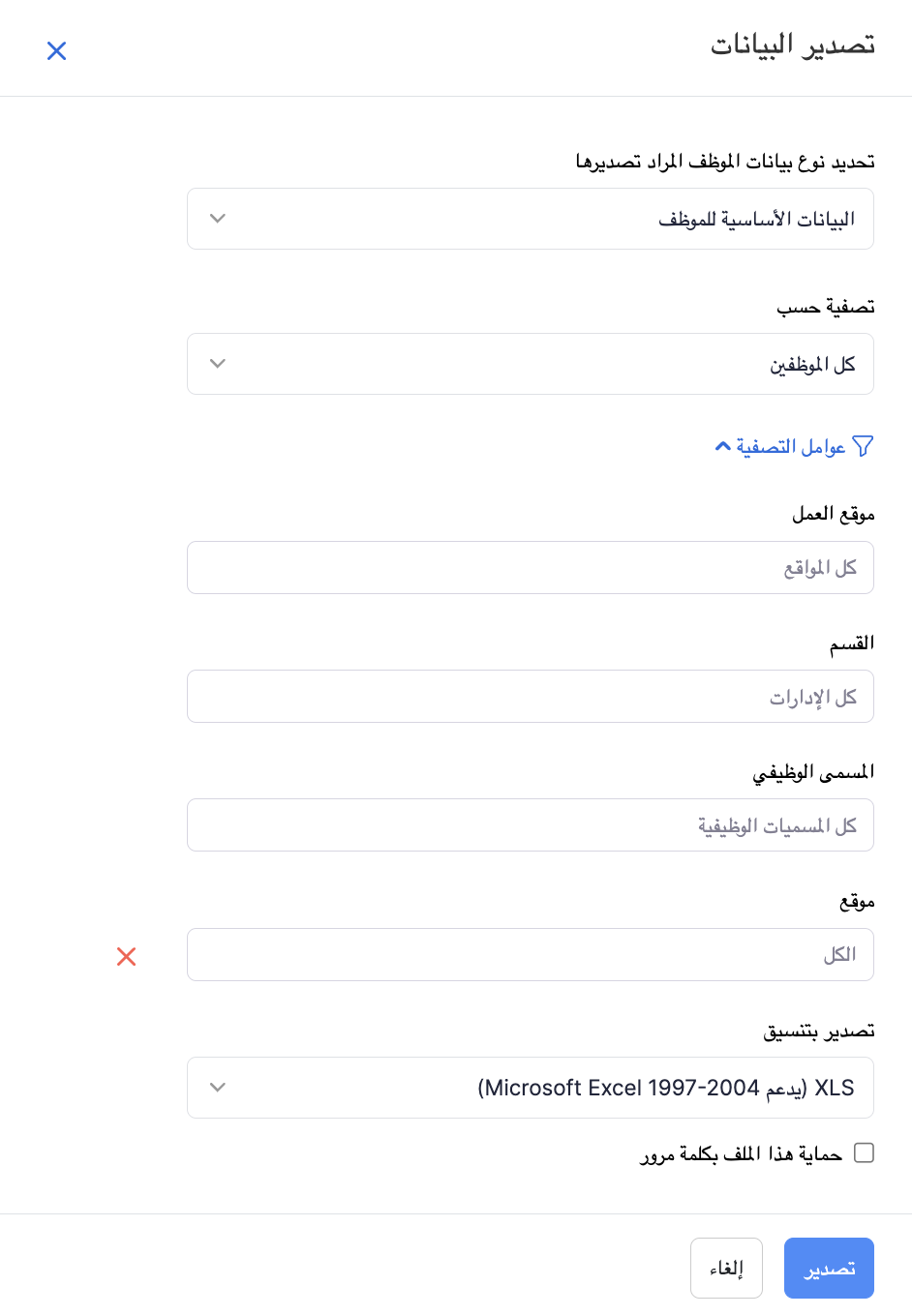The width and height of the screenshot is (912, 1316).
Task: Enable password protection checkbox
Action: tap(864, 1152)
